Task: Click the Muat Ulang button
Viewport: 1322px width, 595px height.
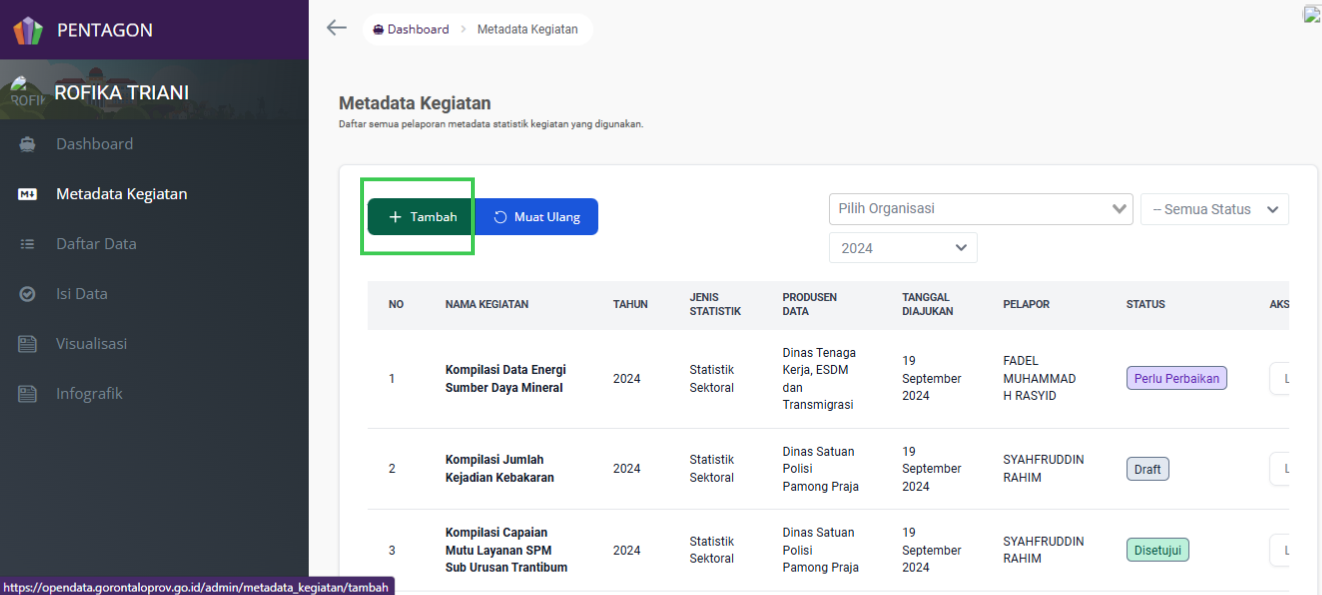Action: coord(537,217)
